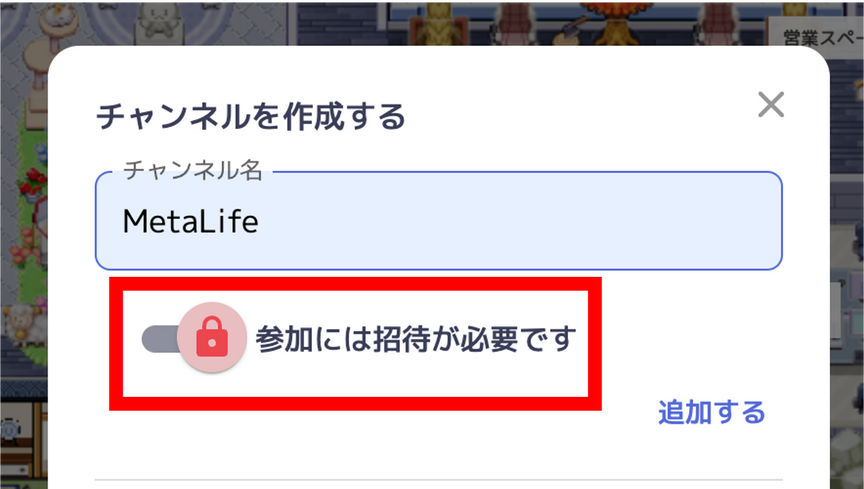This screenshot has width=864, height=489.
Task: Close the チャンネルを作成する dialog
Action: click(770, 104)
